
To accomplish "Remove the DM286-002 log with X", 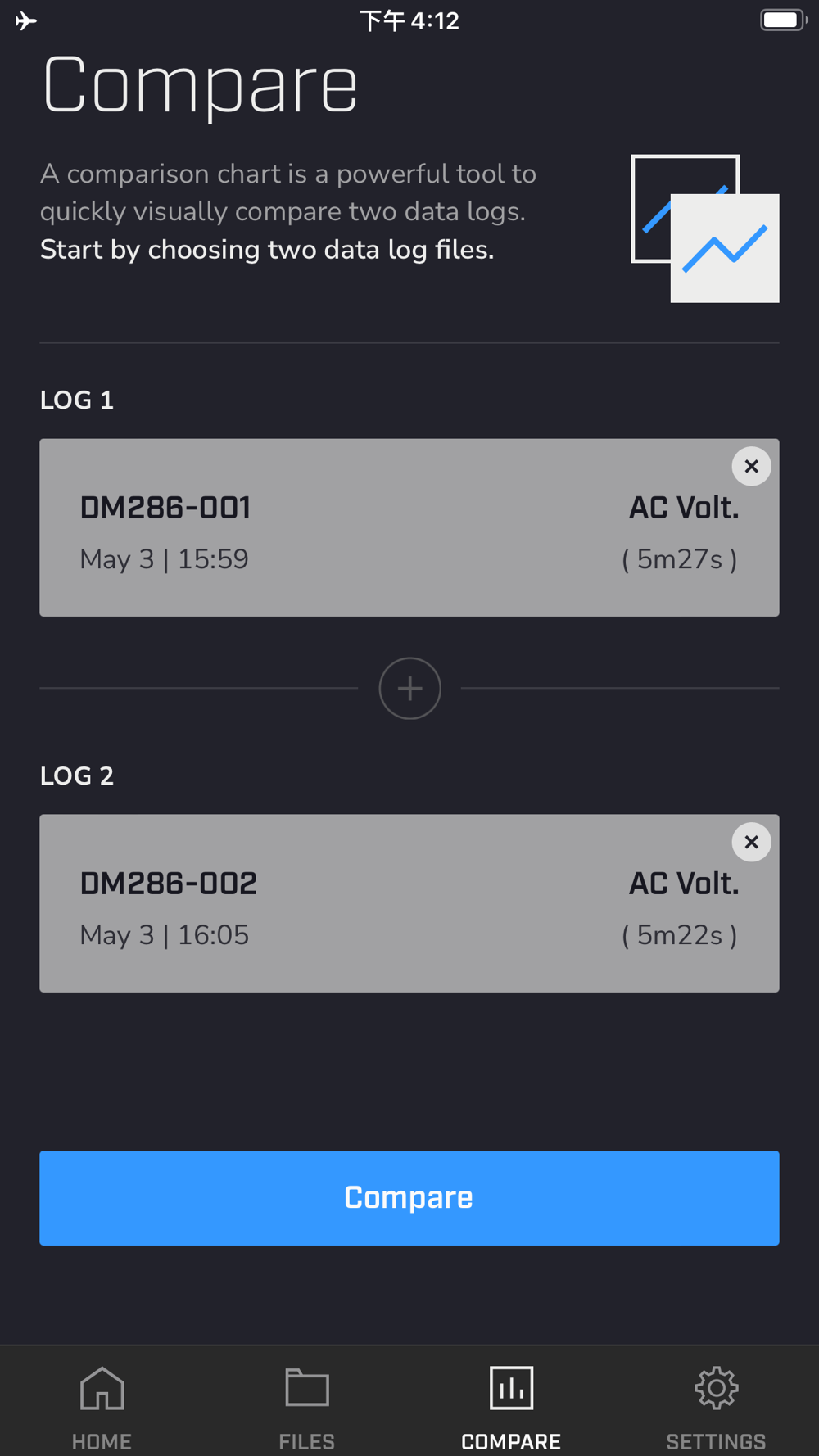I will tap(751, 843).
